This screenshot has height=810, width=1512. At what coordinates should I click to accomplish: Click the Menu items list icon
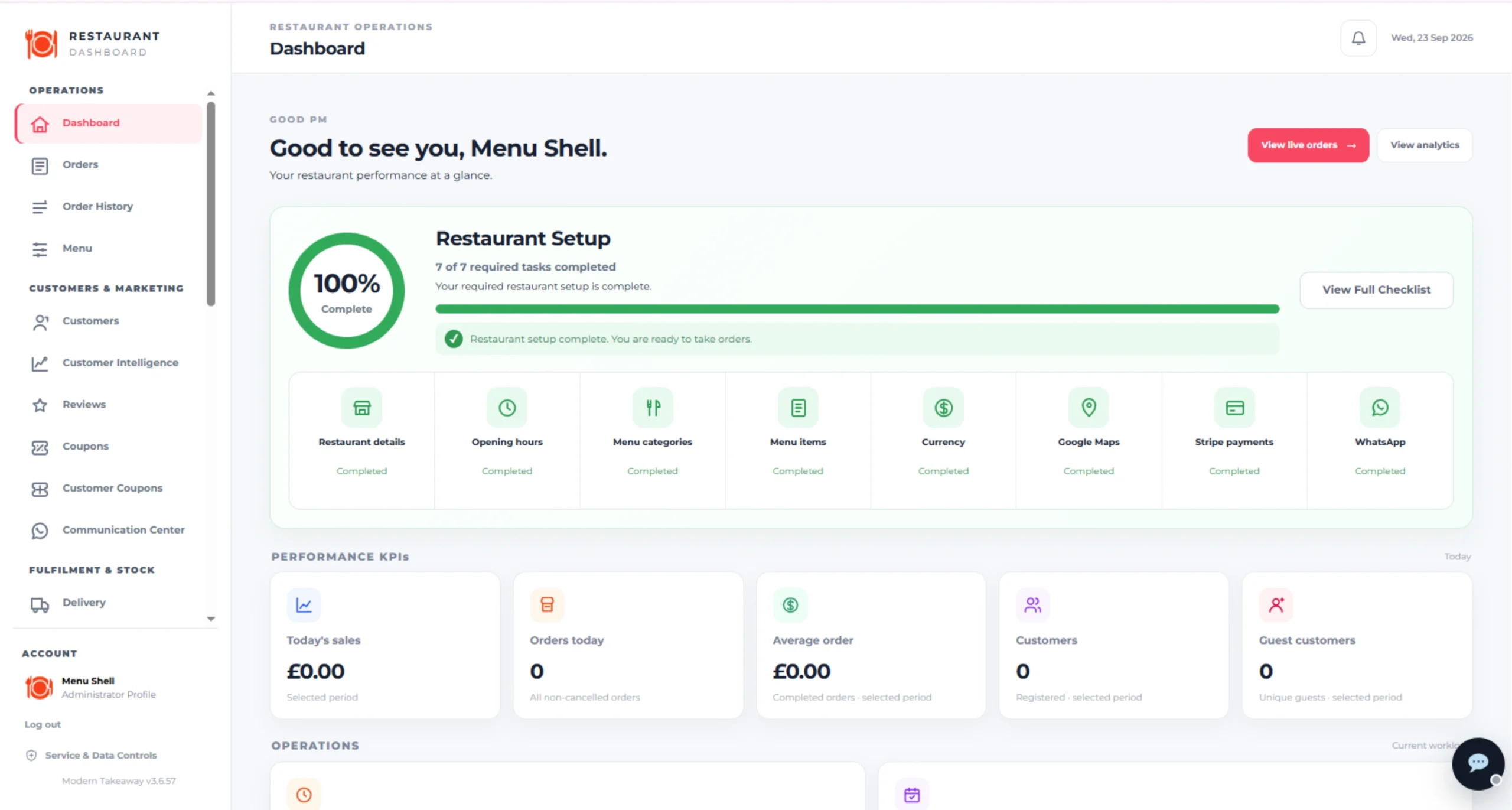(x=798, y=407)
